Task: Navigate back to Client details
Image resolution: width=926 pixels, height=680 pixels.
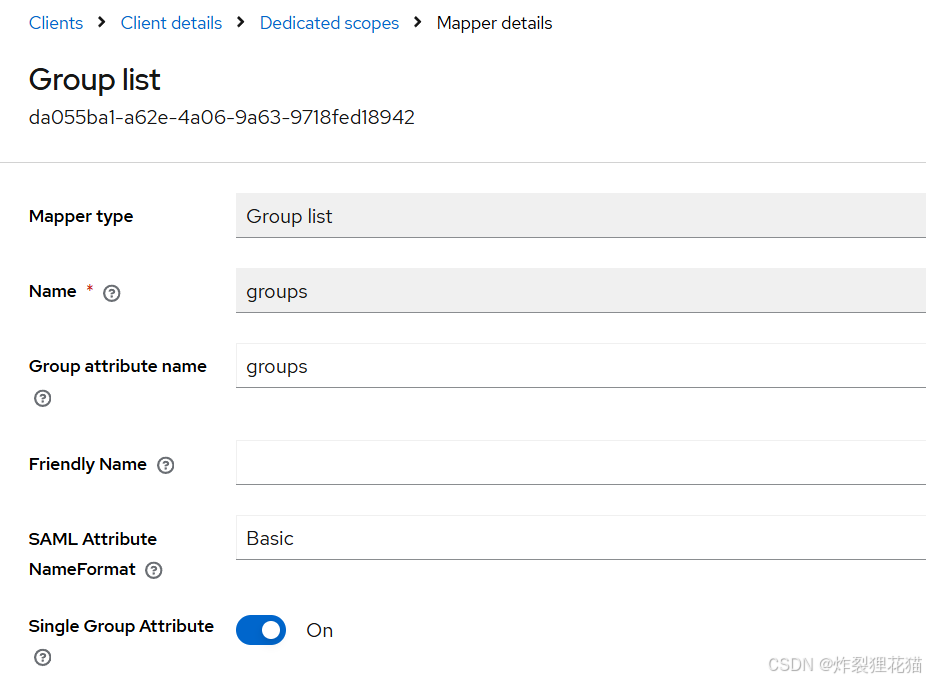Action: pos(171,23)
